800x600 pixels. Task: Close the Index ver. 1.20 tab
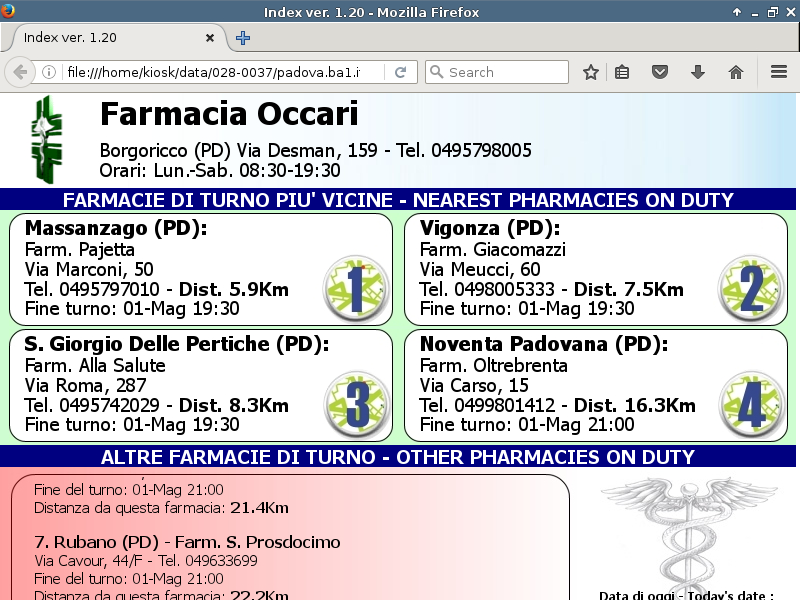click(210, 38)
